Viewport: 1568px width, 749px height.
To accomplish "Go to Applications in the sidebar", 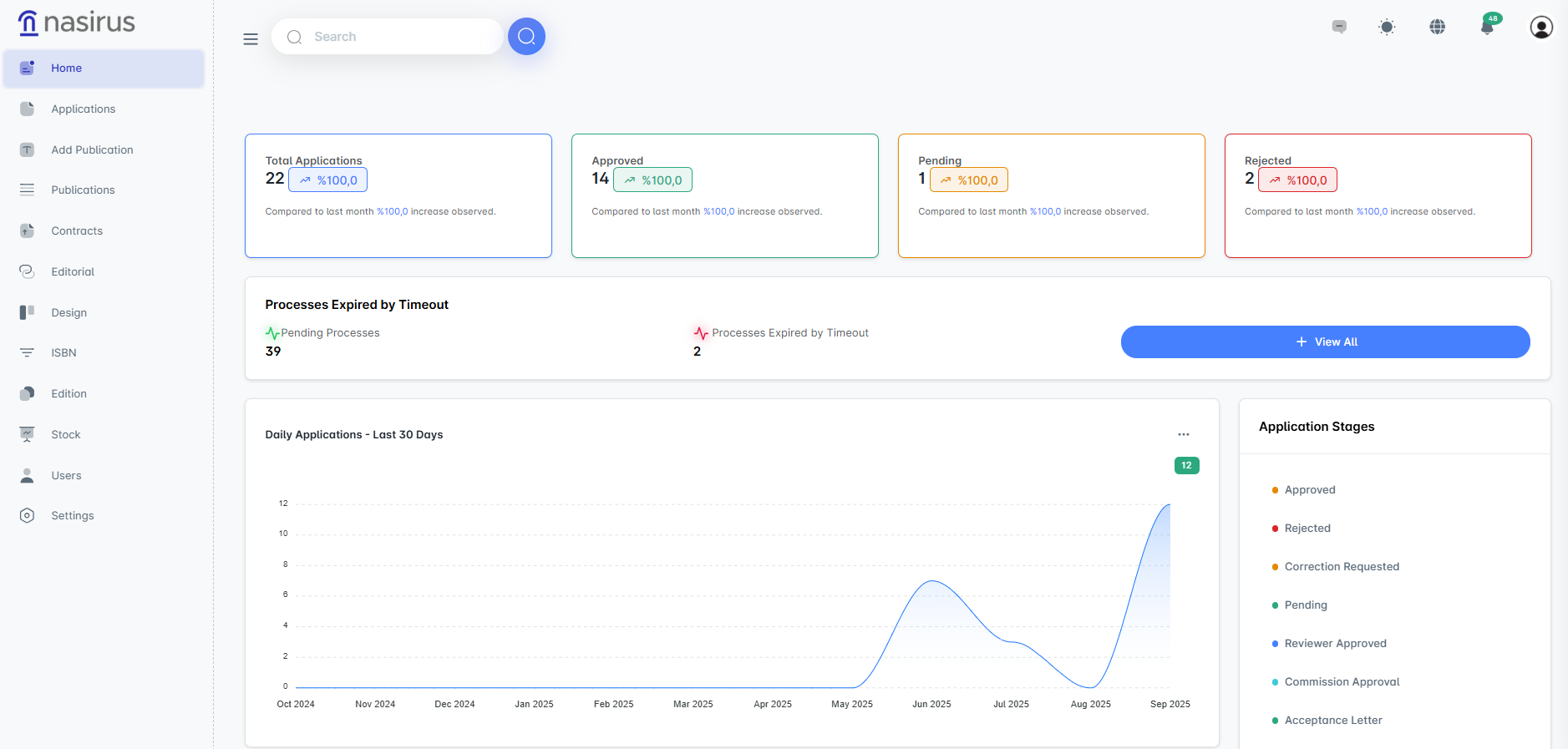I will click(83, 109).
